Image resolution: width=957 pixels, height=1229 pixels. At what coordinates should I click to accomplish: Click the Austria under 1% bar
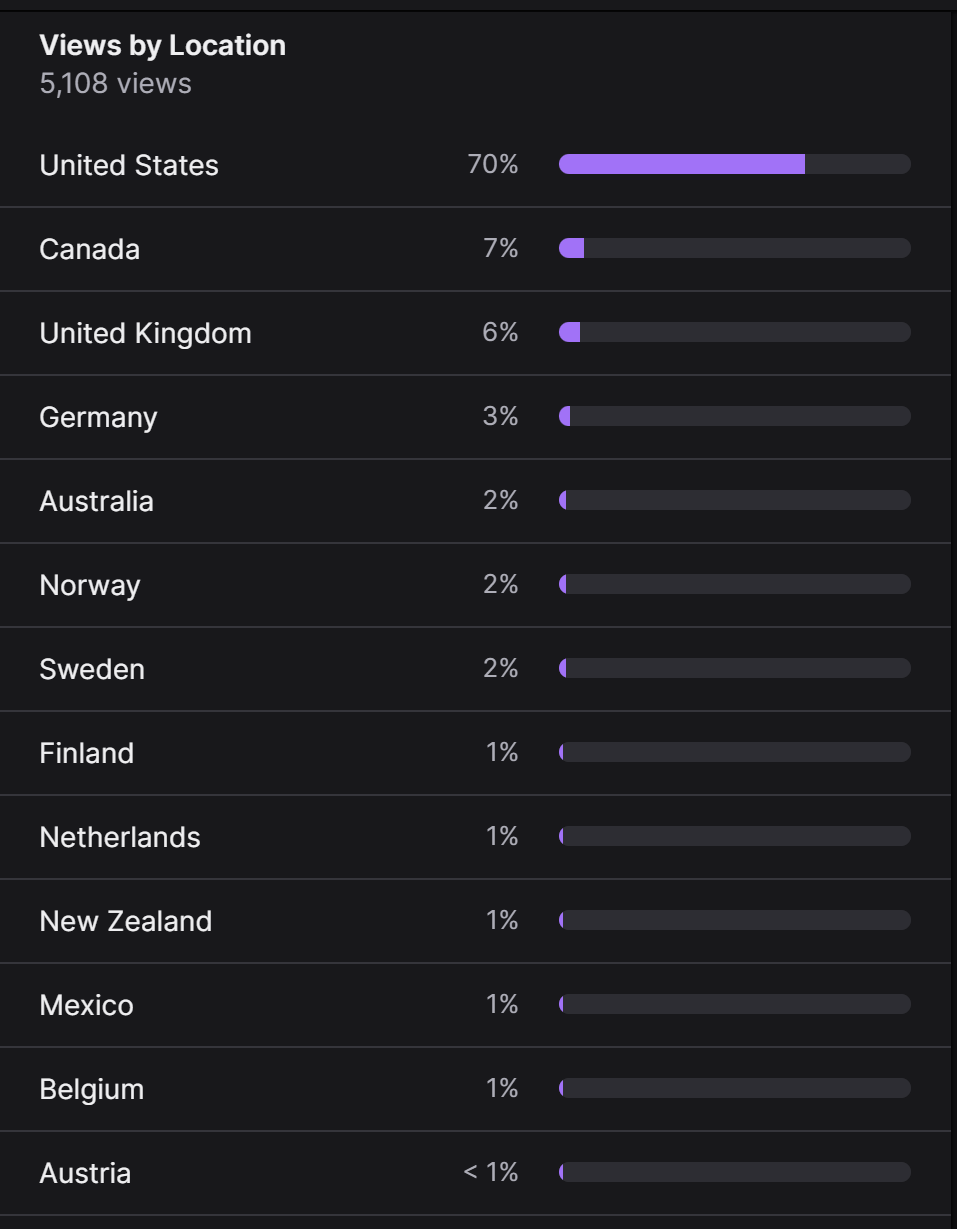pyautogui.click(x=735, y=1172)
